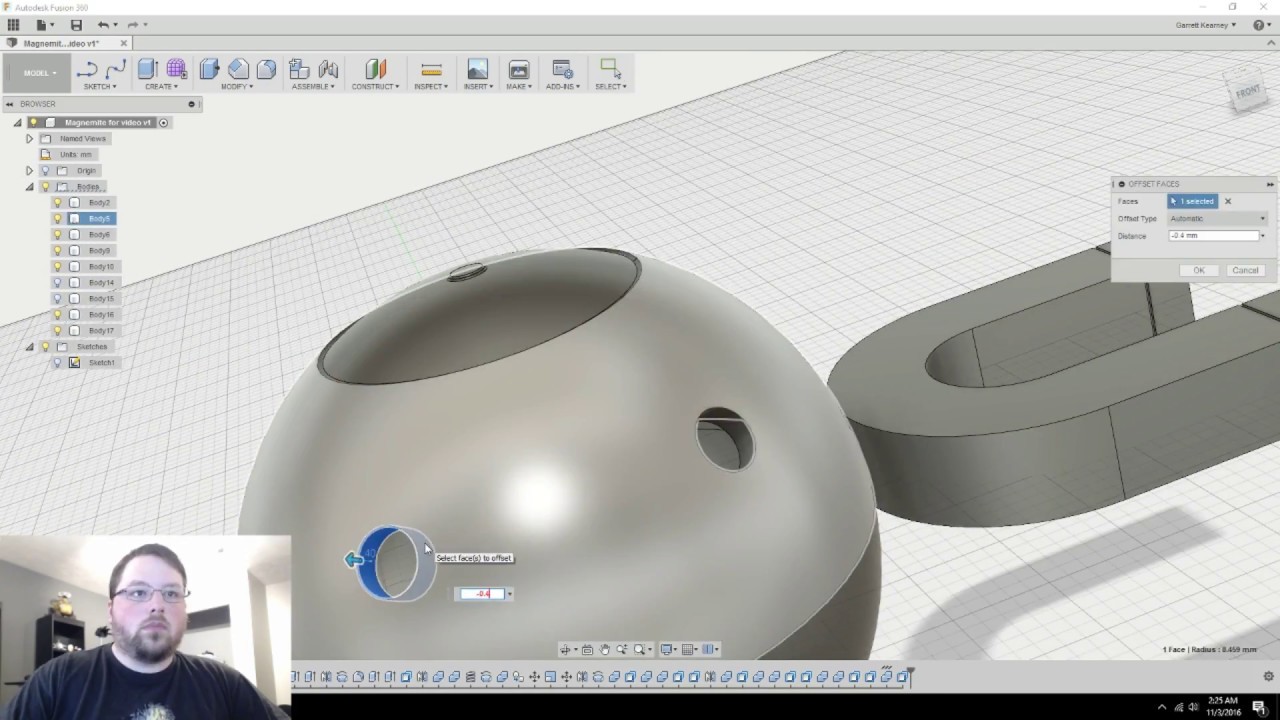Select the Create Form sculpt icon
The height and width of the screenshot is (720, 1280).
[x=176, y=69]
